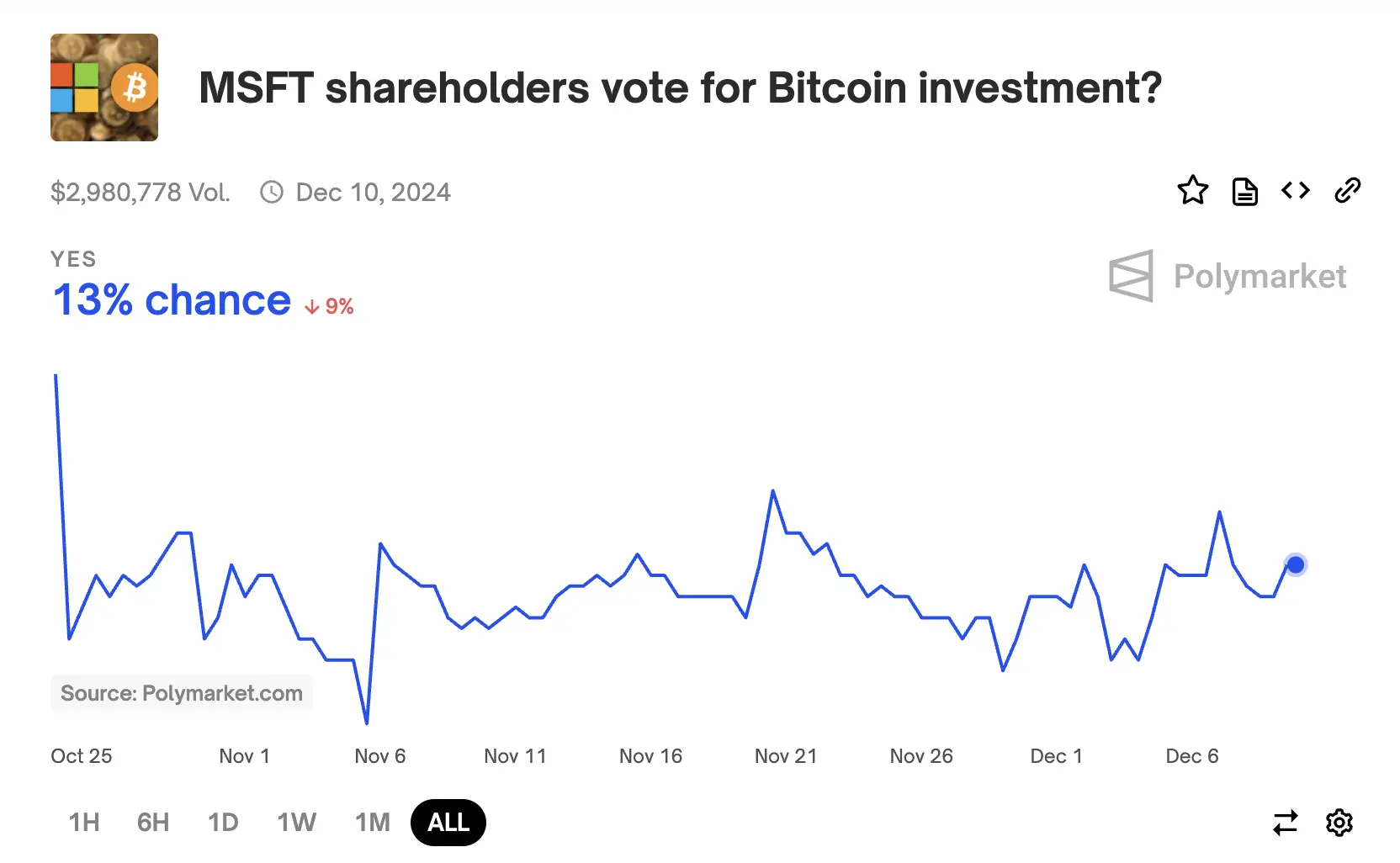The width and height of the screenshot is (1400, 863).
Task: Switch to the 1D timeframe tab
Action: [223, 823]
